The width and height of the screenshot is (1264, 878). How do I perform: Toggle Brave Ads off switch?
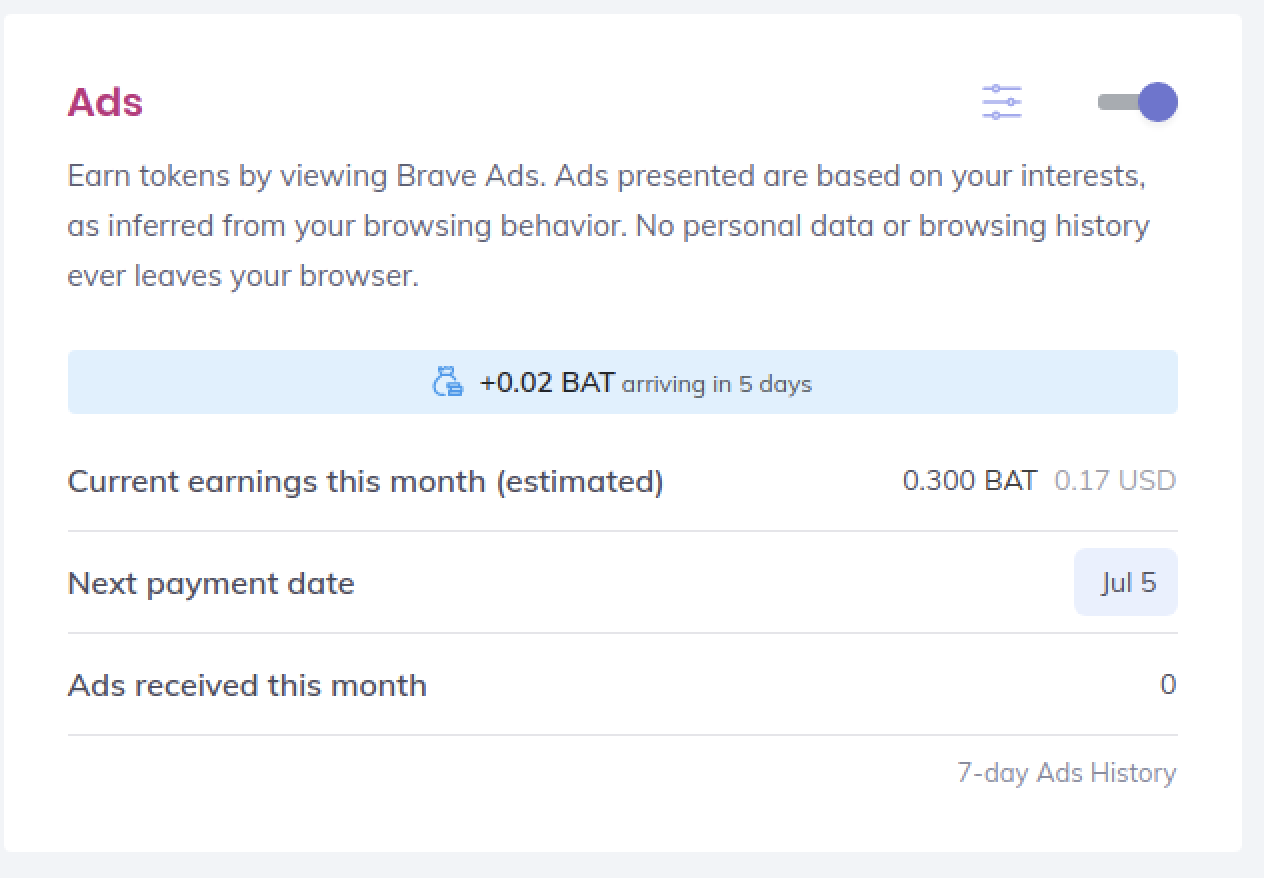point(1138,102)
